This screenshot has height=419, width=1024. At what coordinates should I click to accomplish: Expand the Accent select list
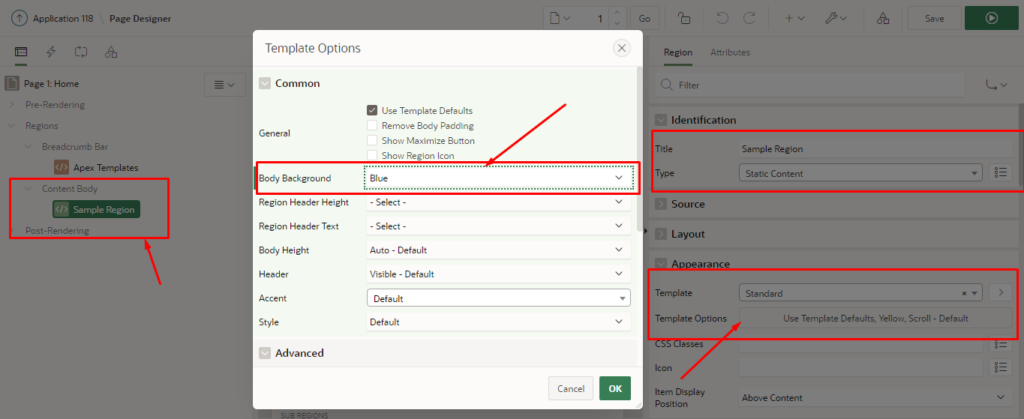[x=498, y=298]
